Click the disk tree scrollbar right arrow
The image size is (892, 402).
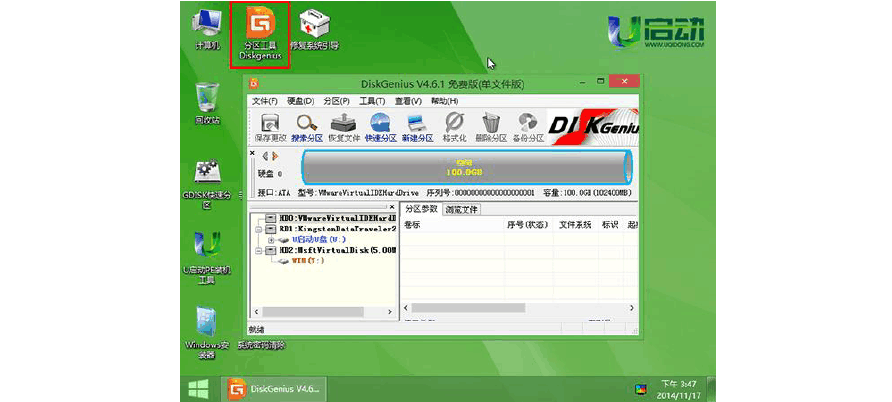390,312
